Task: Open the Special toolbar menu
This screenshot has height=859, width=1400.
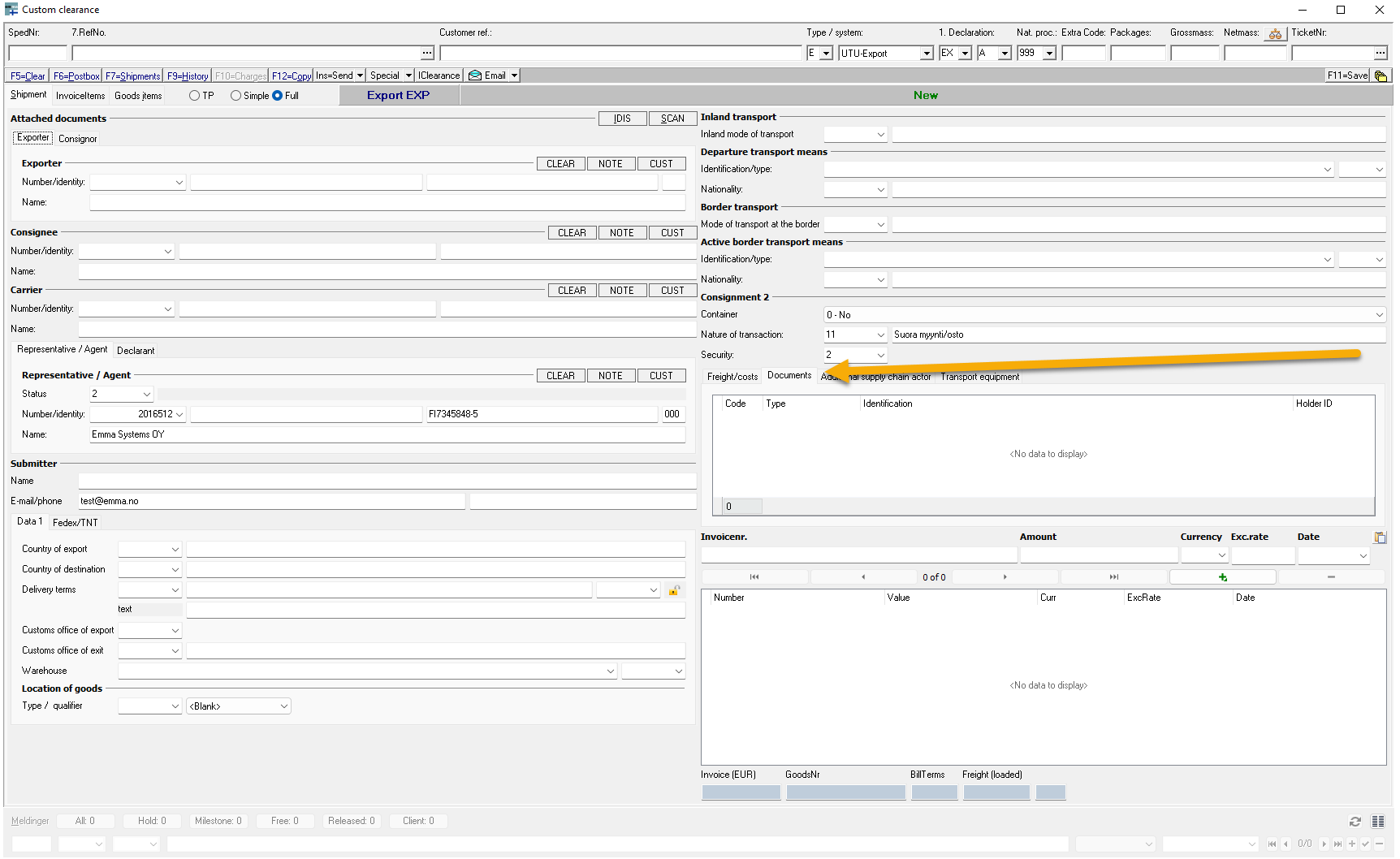Action: point(390,76)
